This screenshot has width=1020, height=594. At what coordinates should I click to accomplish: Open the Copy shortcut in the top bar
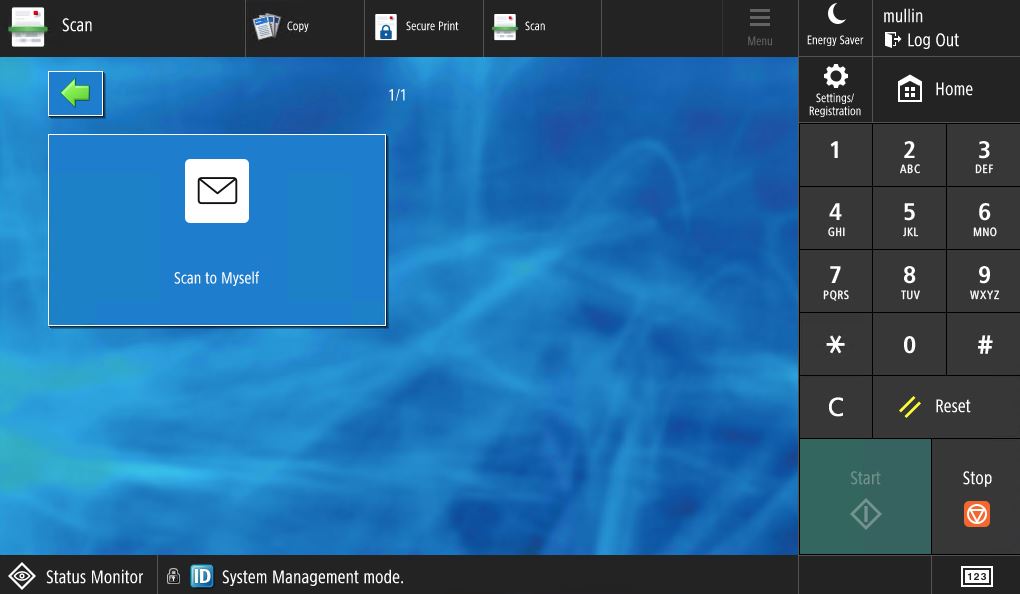click(304, 27)
